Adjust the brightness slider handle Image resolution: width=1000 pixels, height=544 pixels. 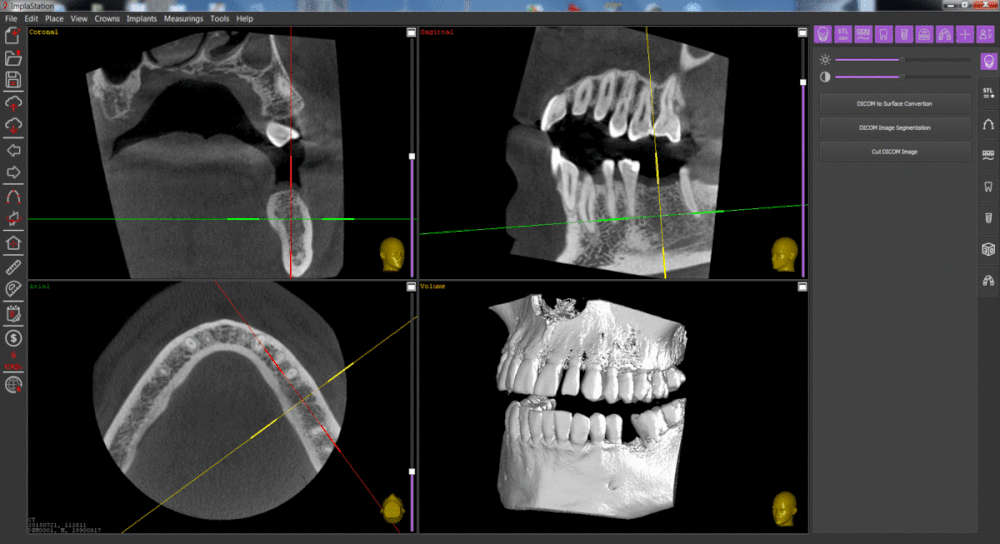(902, 59)
